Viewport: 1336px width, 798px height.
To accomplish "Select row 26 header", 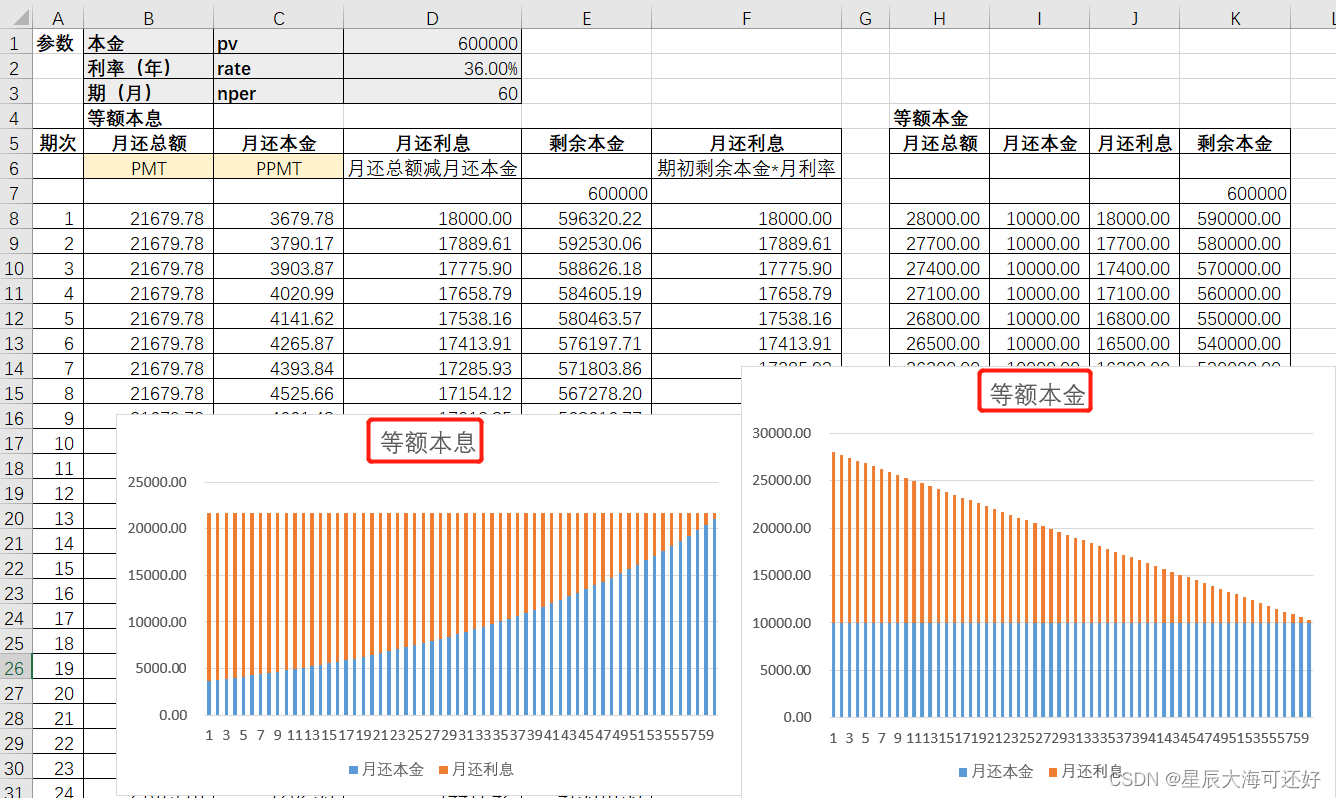I will click(15, 667).
